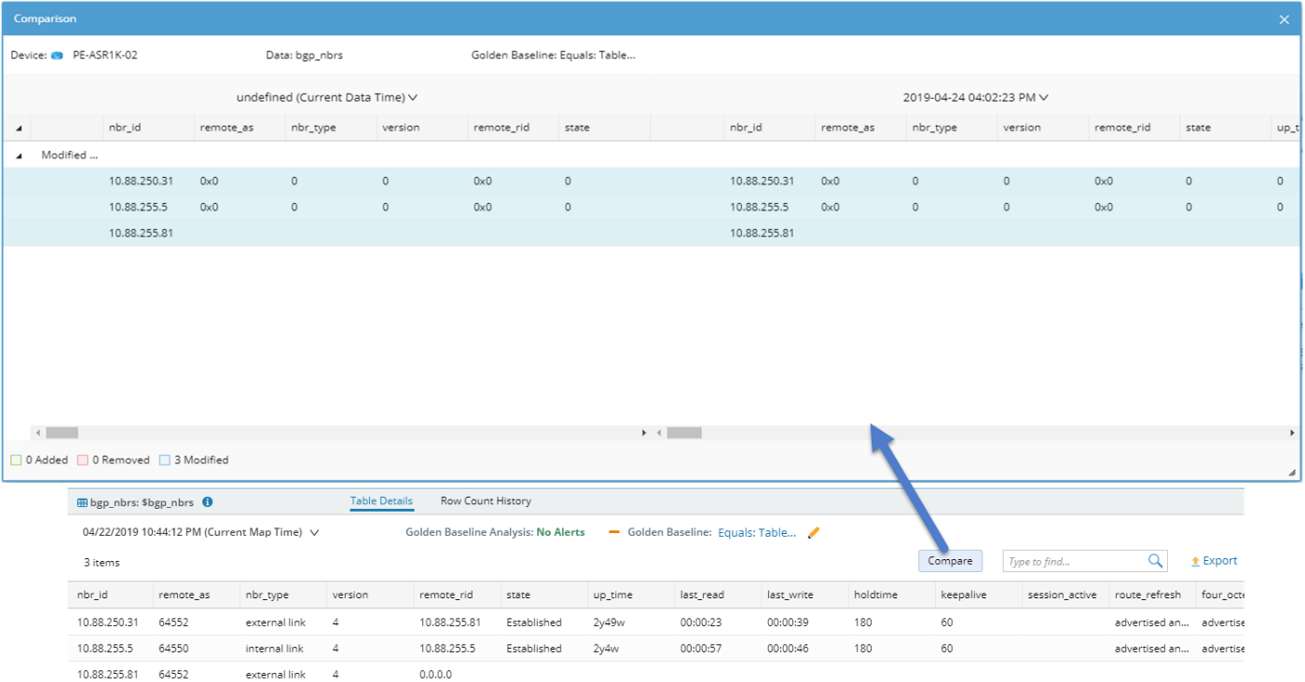Image resolution: width=1305 pixels, height=682 pixels.
Task: Click the collapse-all triangle in the comparison grid corner
Action: point(18,127)
